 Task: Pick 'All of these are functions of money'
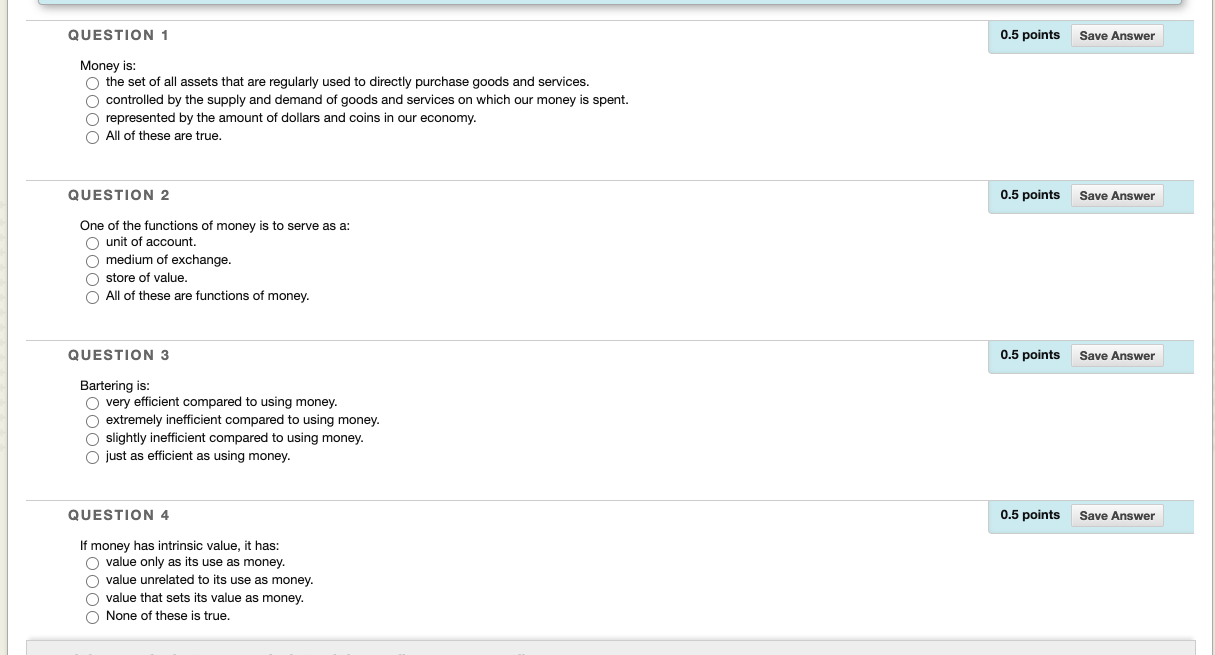point(93,297)
